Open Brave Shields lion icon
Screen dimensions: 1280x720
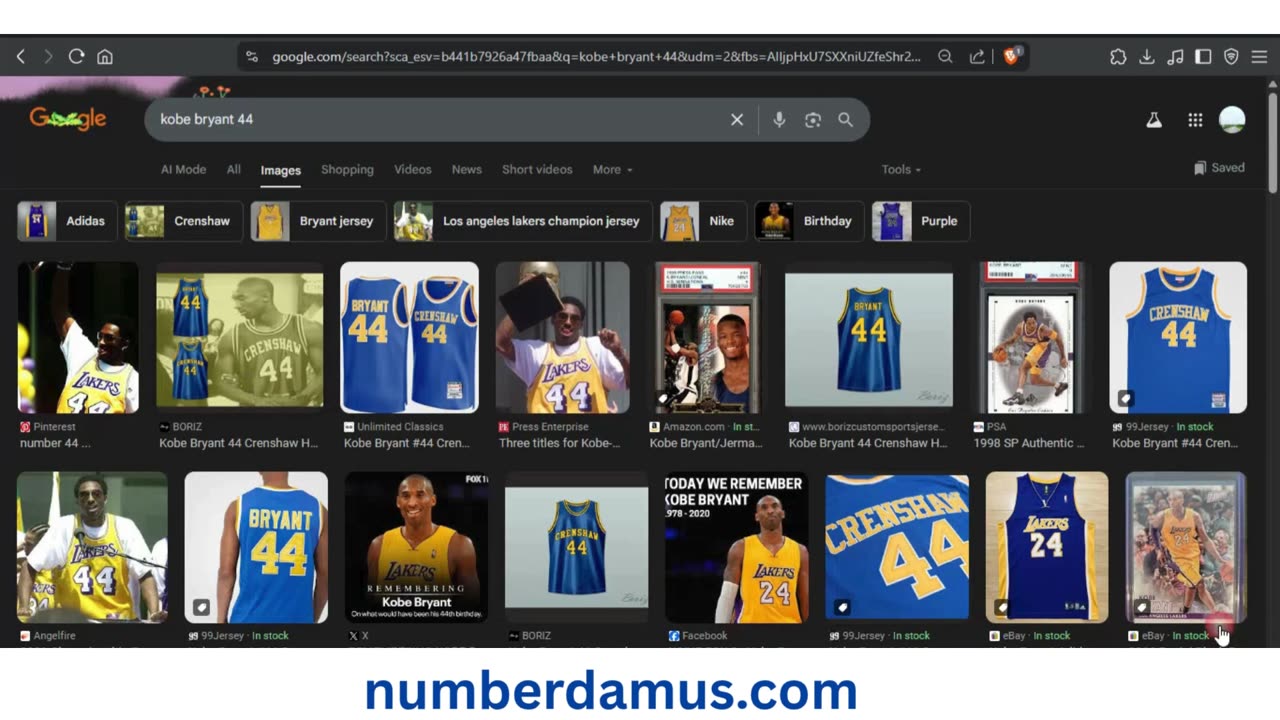1011,56
